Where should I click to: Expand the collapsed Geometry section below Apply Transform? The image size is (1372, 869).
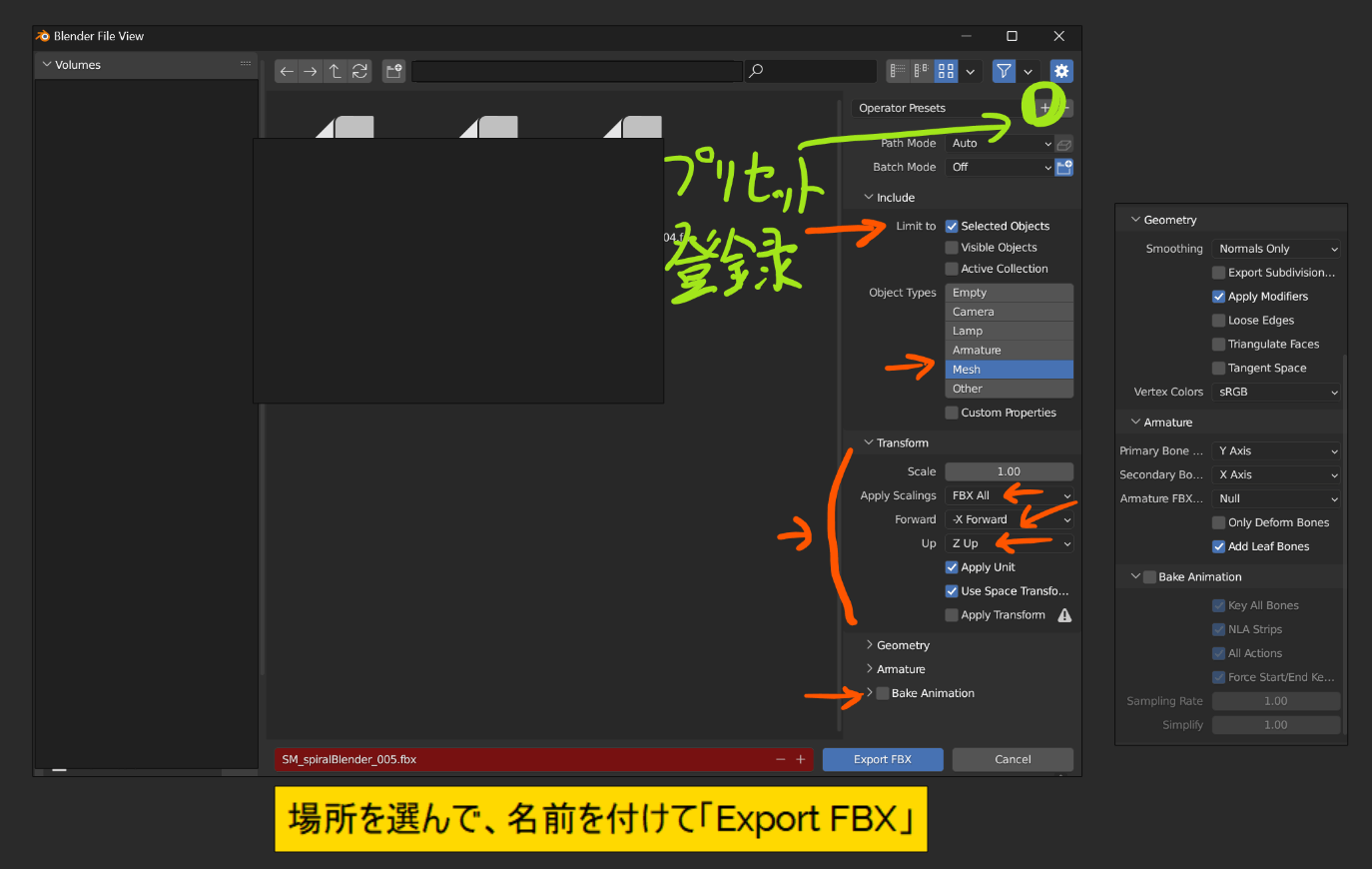[870, 645]
